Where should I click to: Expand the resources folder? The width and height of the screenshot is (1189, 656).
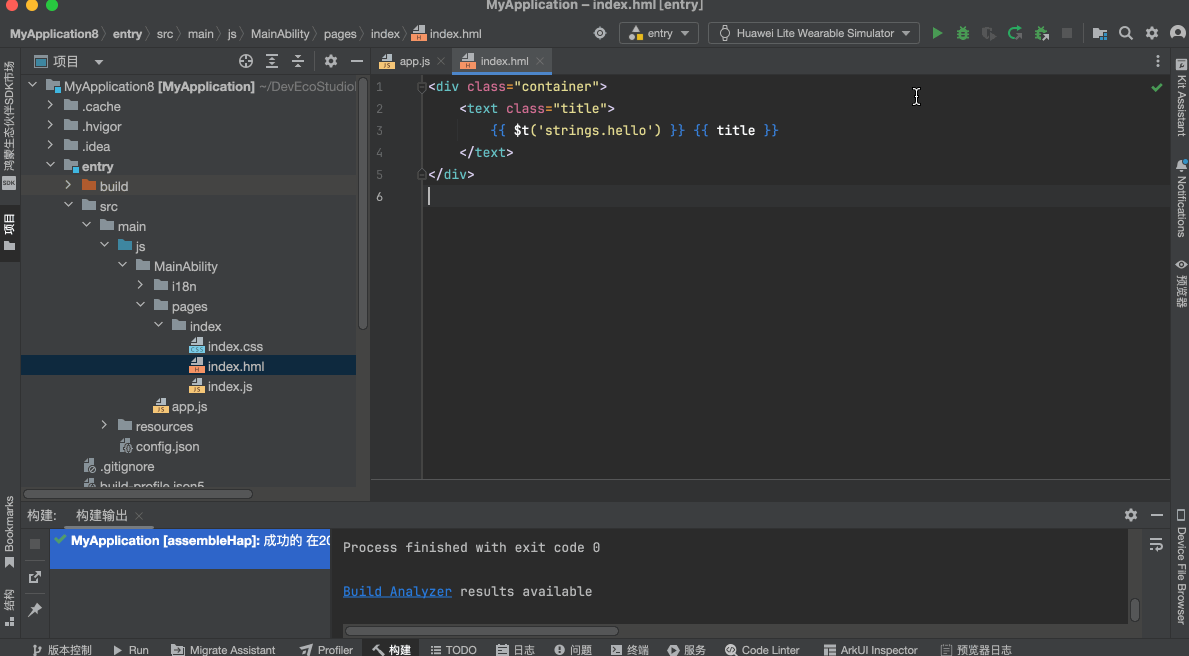tap(105, 425)
